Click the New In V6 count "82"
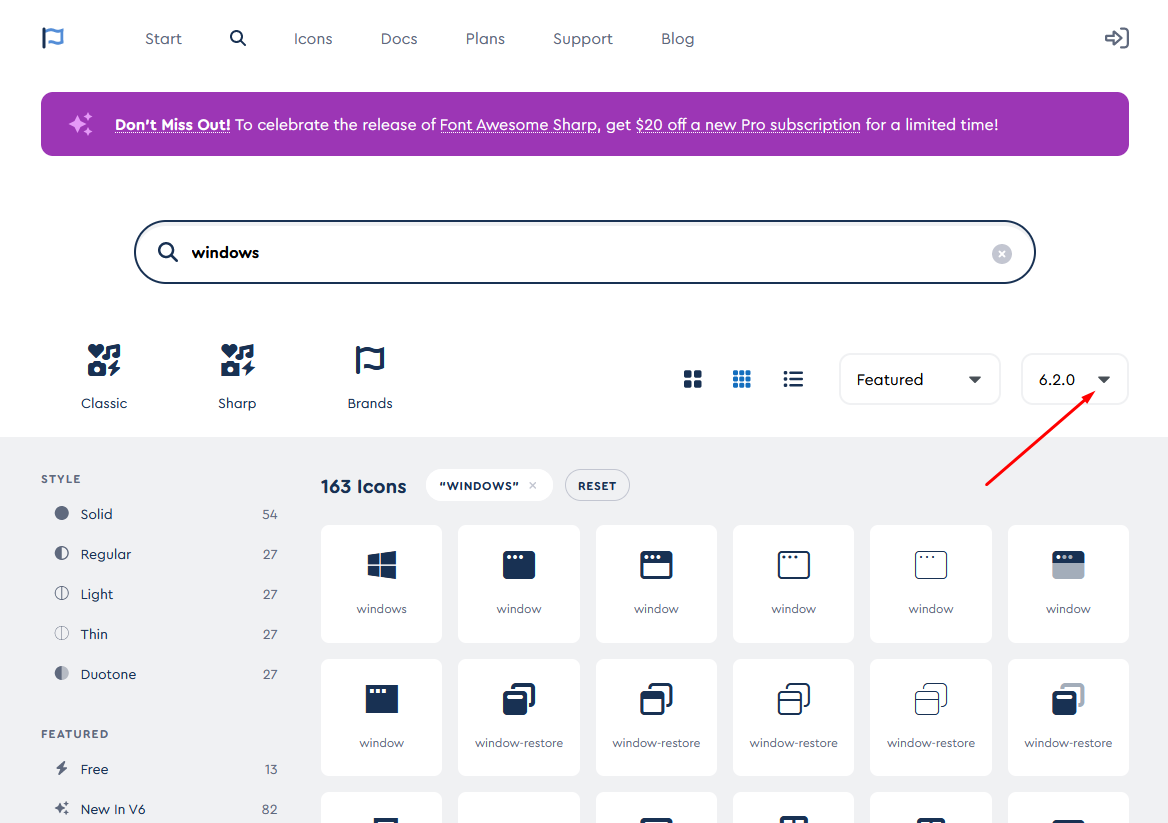This screenshot has width=1168, height=823. click(x=270, y=810)
